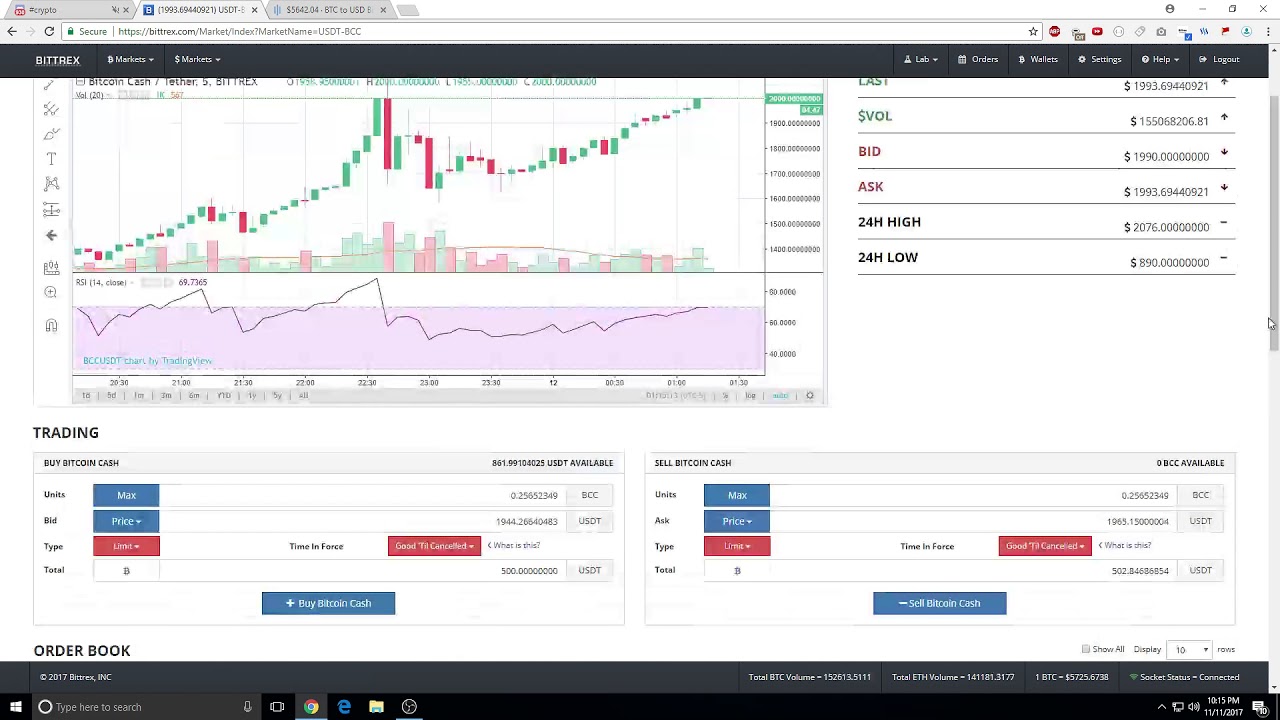Toggle the auto scale on the chart
Screen dimensions: 1280x720
coord(780,395)
